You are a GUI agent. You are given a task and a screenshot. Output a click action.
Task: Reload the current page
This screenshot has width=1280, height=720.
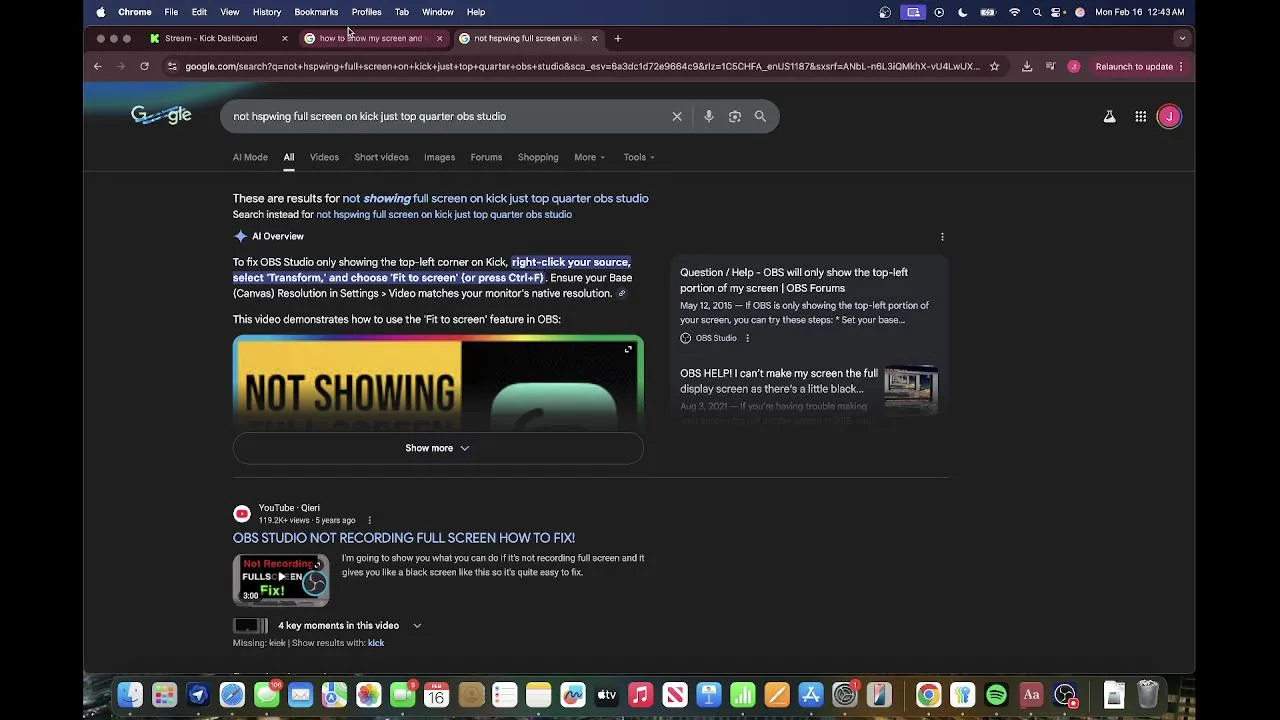tap(144, 66)
